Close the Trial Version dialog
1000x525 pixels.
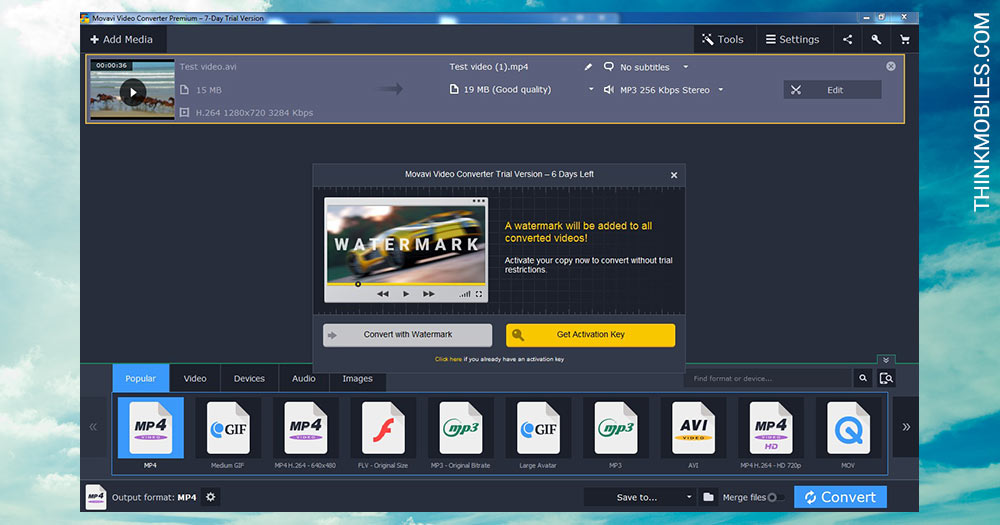(673, 175)
